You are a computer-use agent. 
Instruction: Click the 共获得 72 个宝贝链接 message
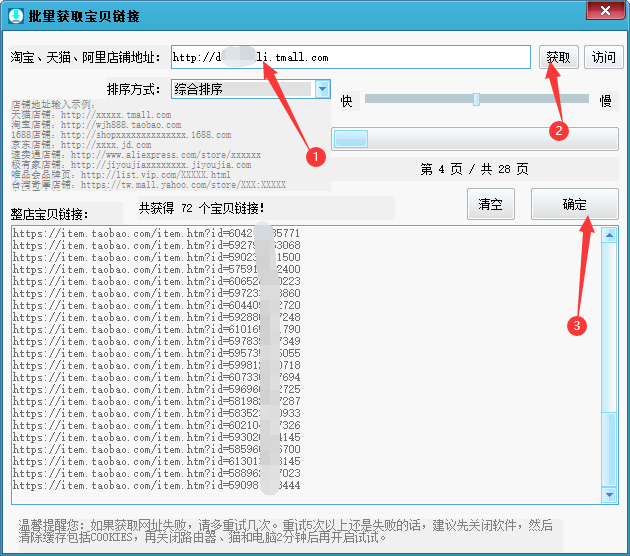[x=202, y=208]
